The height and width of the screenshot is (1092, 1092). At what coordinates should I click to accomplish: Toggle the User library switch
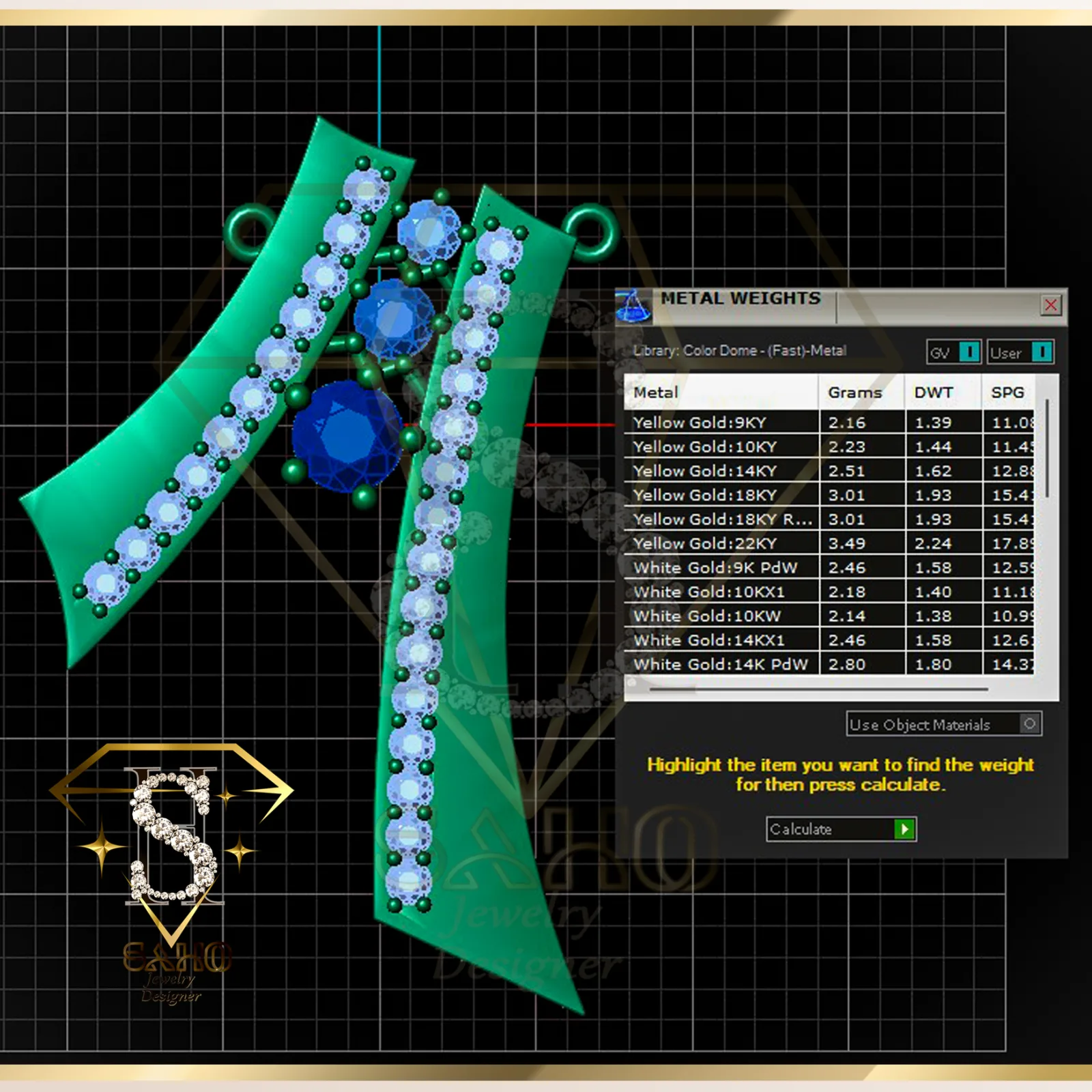coord(1041,352)
